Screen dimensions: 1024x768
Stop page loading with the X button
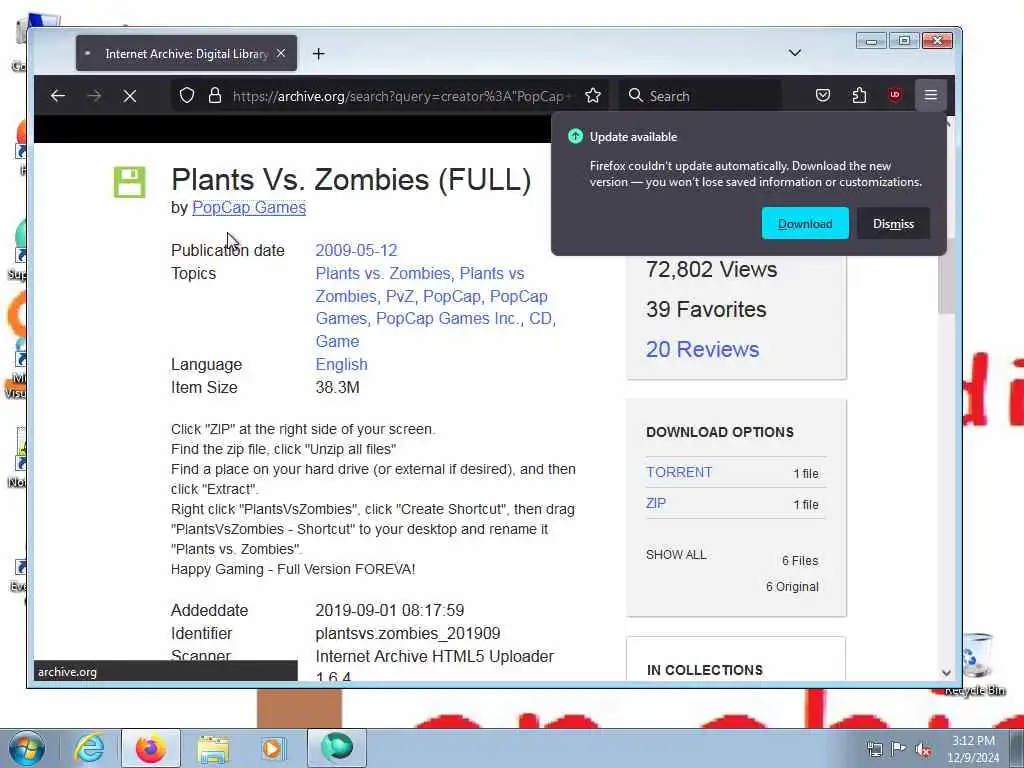130,96
